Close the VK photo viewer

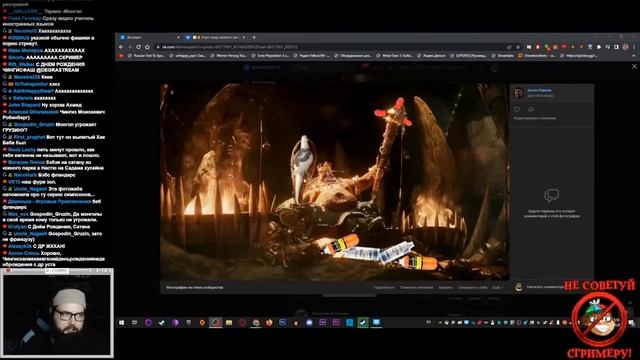(x=634, y=67)
